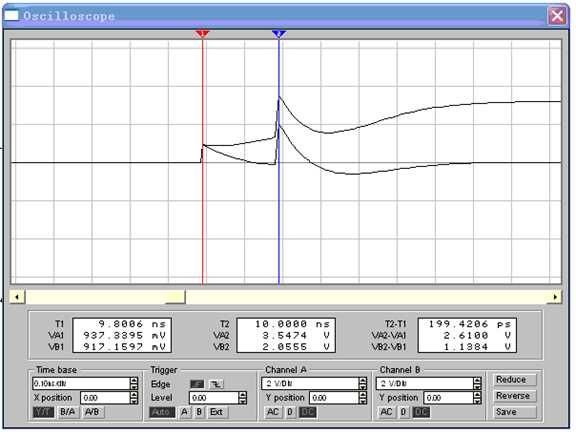576x434 pixels.
Task: Switch to B/A display mode
Action: coord(67,412)
